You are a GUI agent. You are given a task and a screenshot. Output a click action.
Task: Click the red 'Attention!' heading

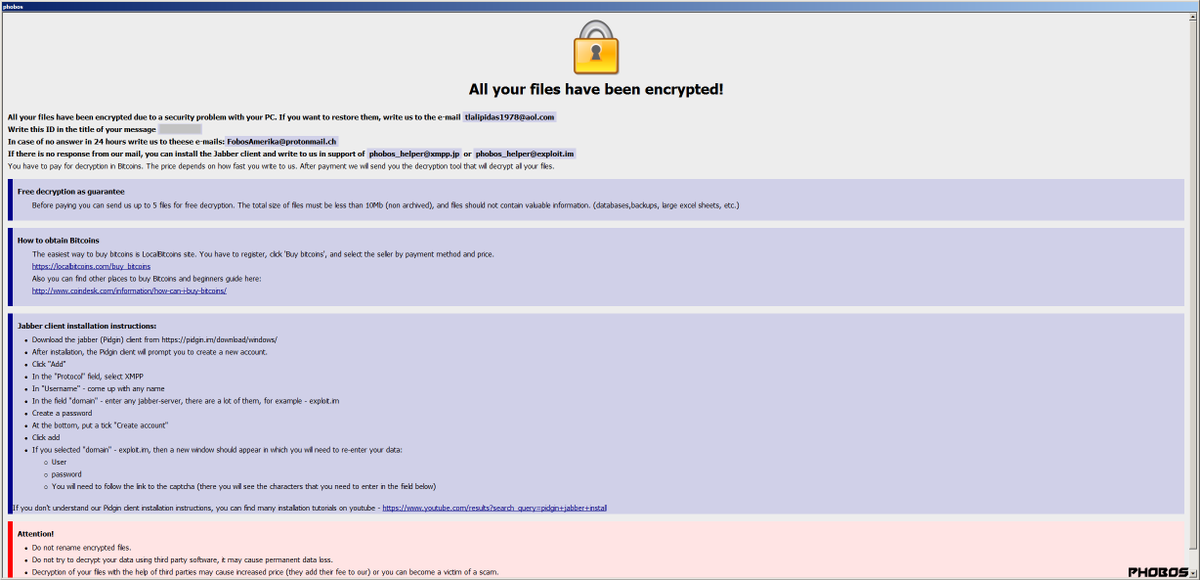coord(36,534)
